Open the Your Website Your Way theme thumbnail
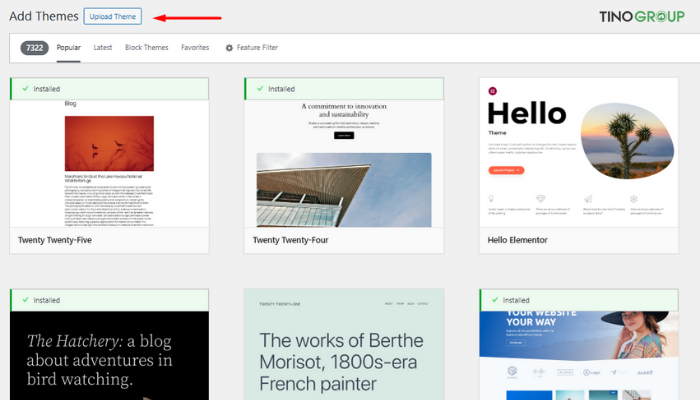 [579, 355]
